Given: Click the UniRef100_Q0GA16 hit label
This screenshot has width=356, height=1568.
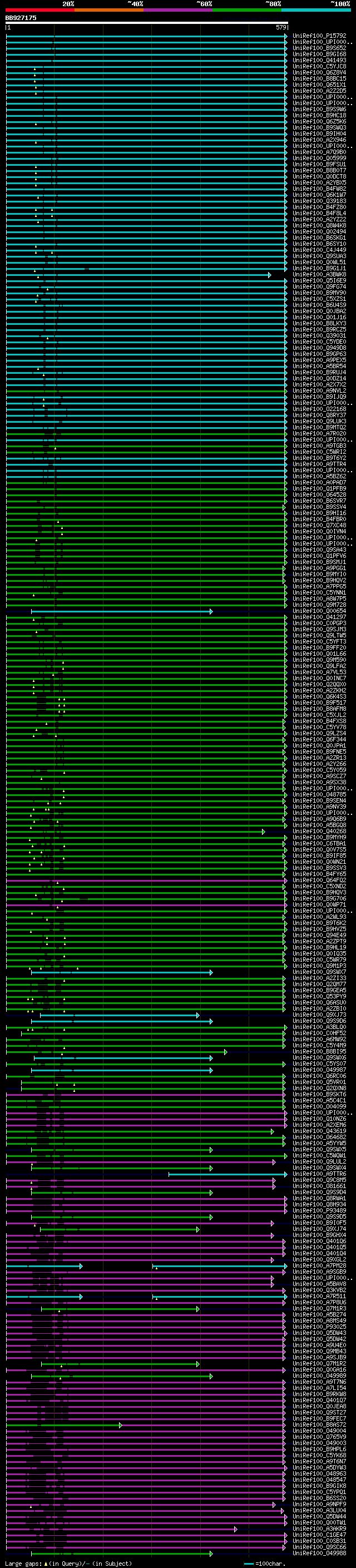Looking at the screenshot, I should click(x=319, y=1370).
